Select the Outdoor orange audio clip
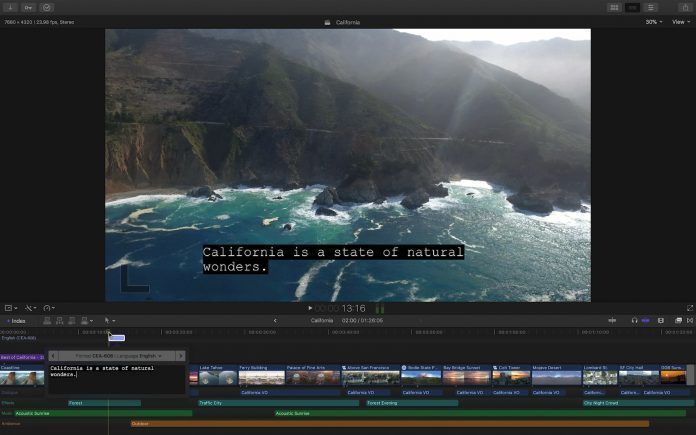 click(390, 424)
